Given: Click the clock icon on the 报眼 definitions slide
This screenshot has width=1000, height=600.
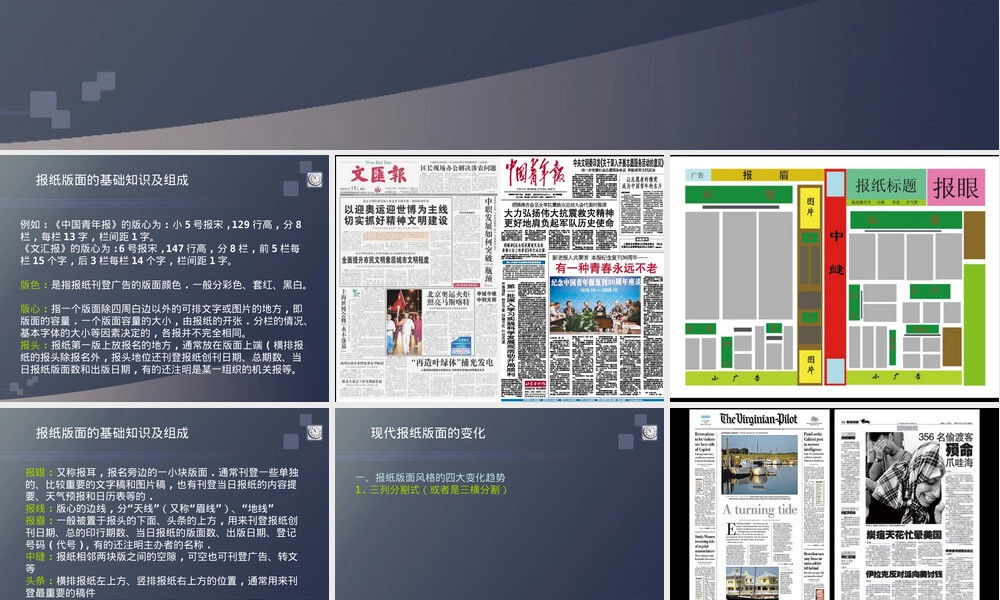Looking at the screenshot, I should coord(314,432).
